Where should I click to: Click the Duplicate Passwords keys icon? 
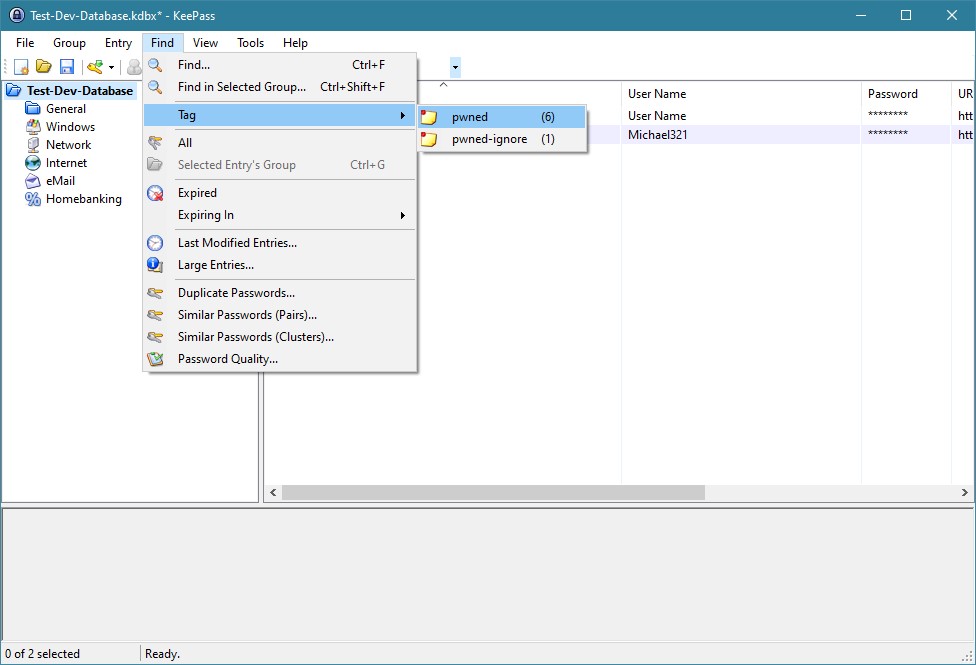click(x=155, y=293)
